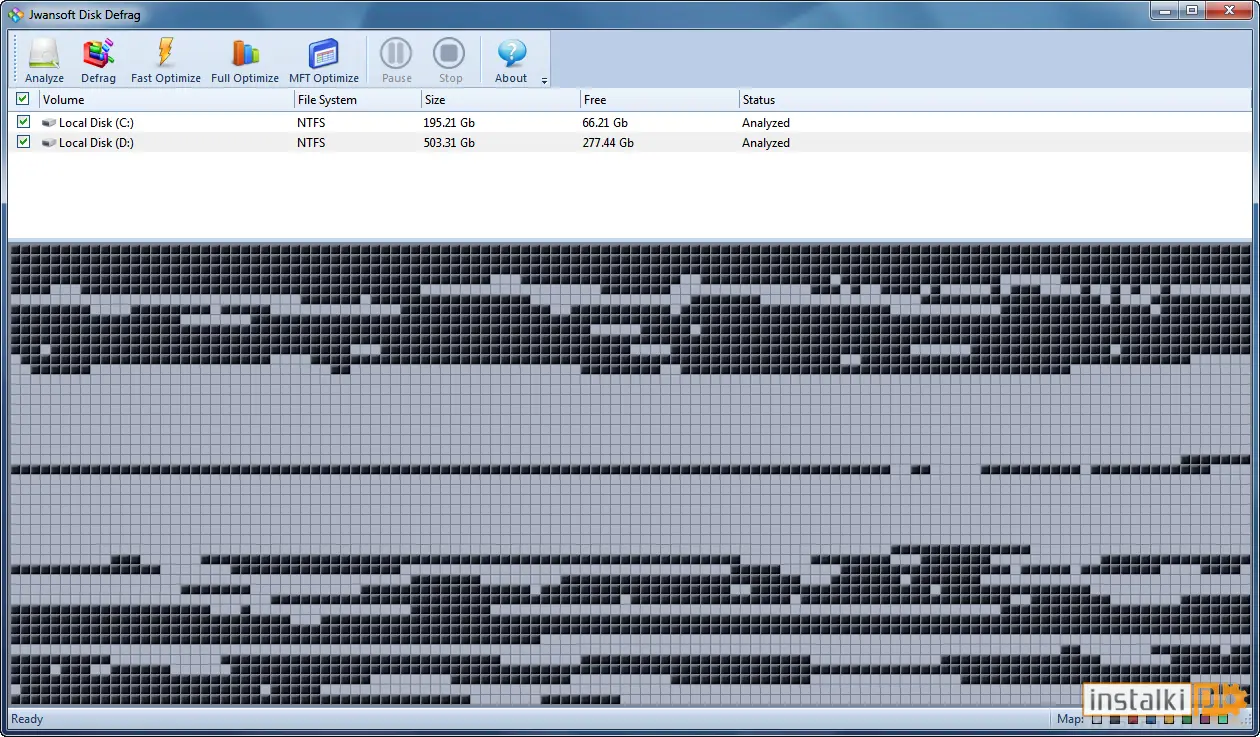The height and width of the screenshot is (737, 1260).
Task: Click the 195.21 Gb size value
Action: point(449,123)
